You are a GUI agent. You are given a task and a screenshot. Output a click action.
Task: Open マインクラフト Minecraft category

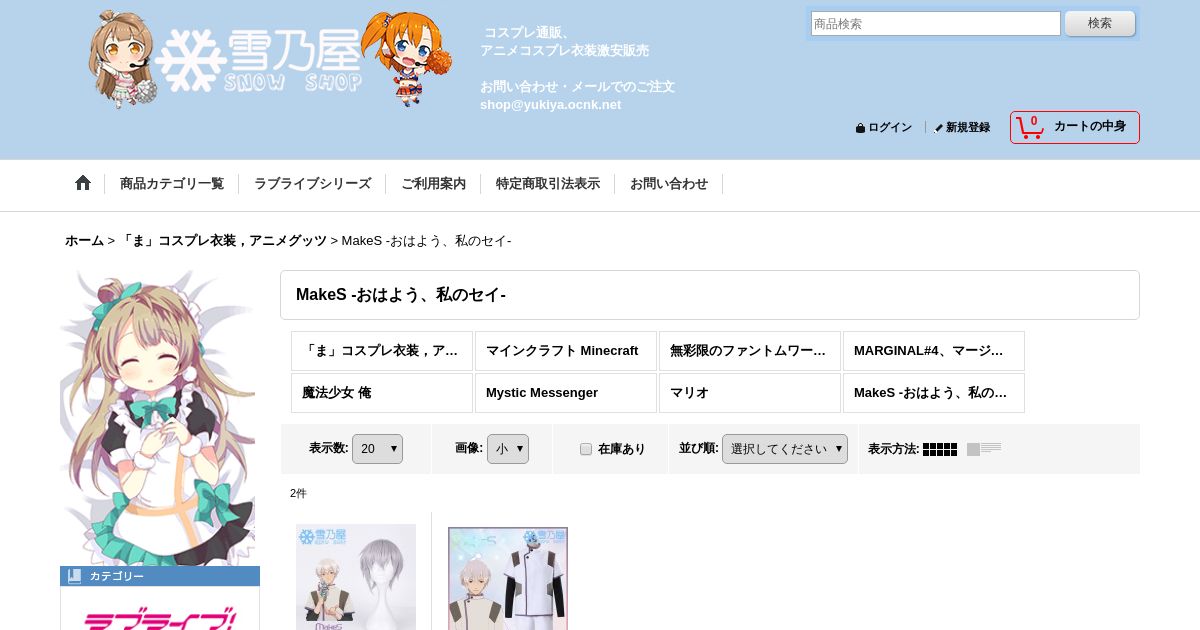click(566, 351)
